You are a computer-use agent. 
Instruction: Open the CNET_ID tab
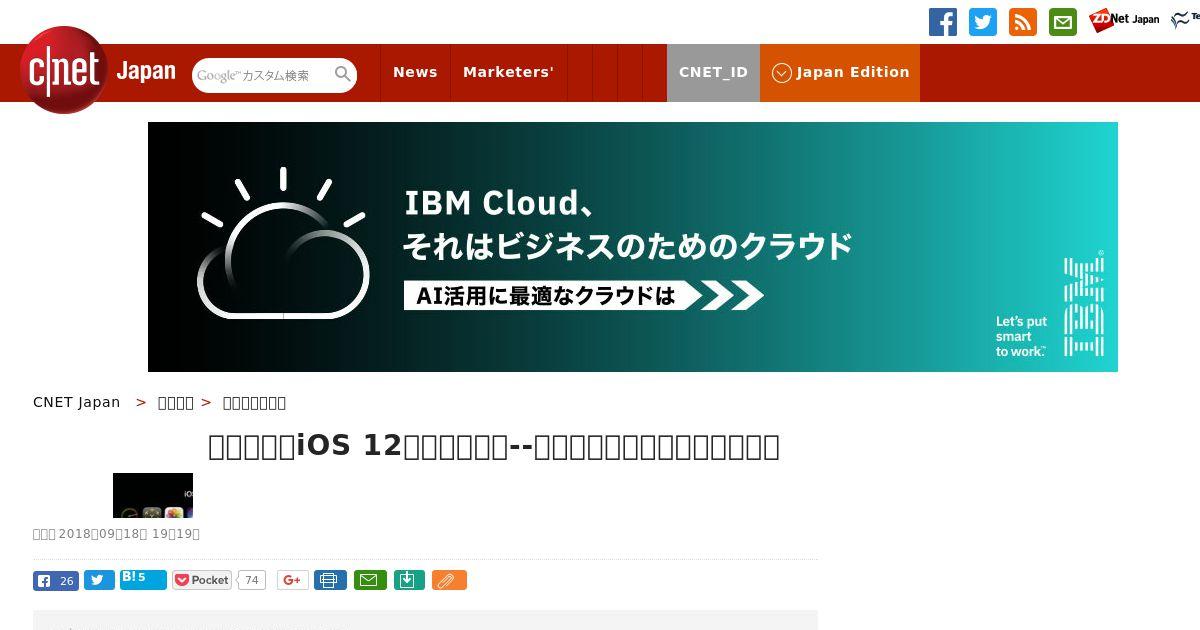(713, 72)
